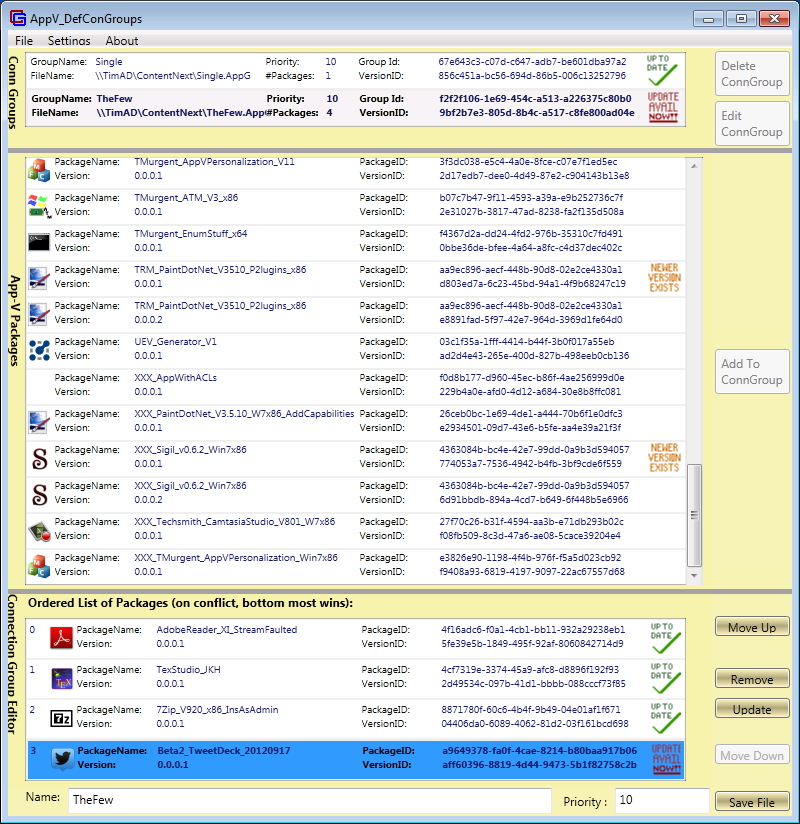Click Newer Version Exists badge on PaintDotNet row

664,277
